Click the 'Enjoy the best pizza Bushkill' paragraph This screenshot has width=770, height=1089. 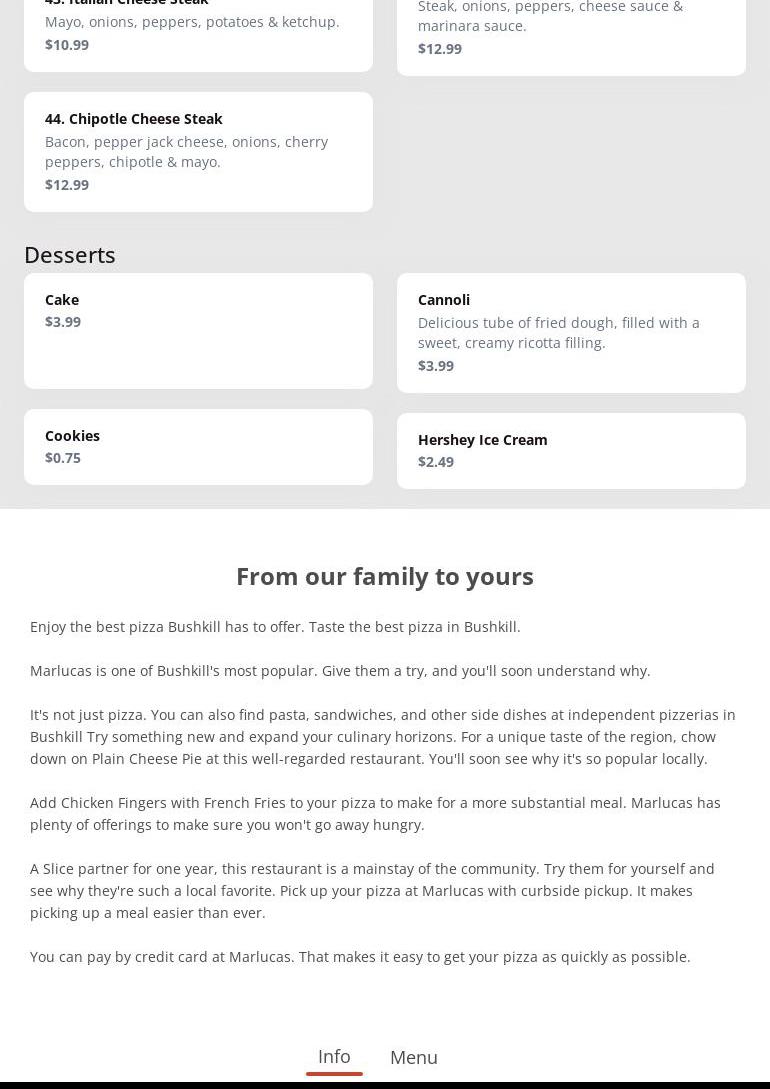click(x=275, y=627)
